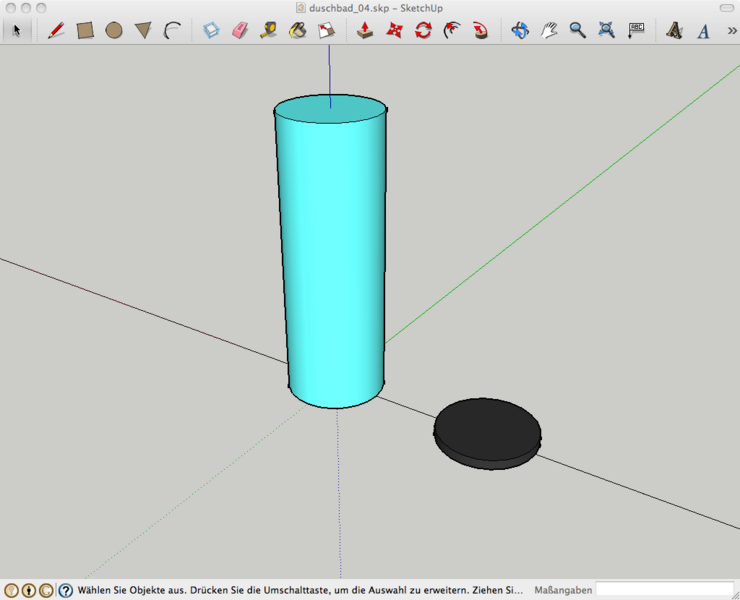Image resolution: width=740 pixels, height=600 pixels.
Task: Pick the Paint Bucket tool
Action: [x=297, y=30]
